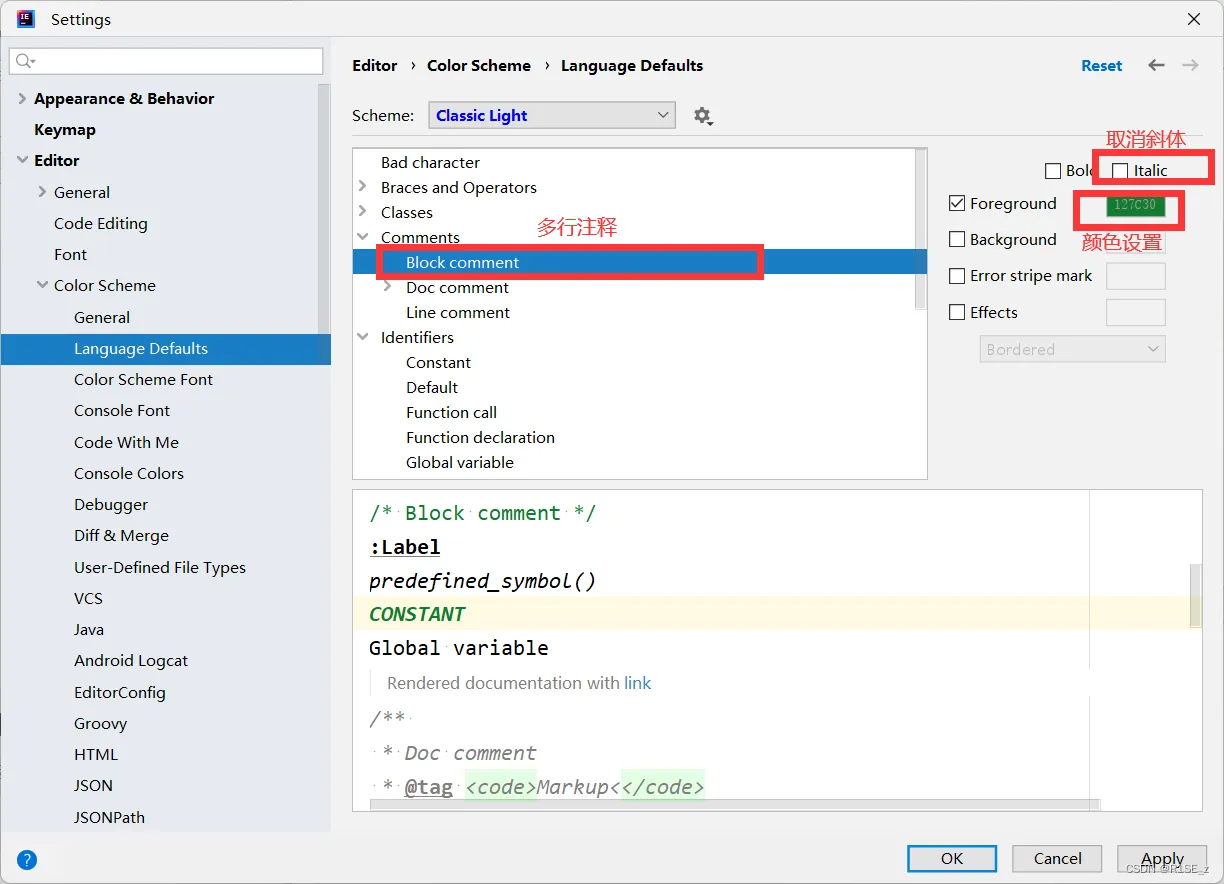
Task: Click the Effects color swatch
Action: 1135,312
